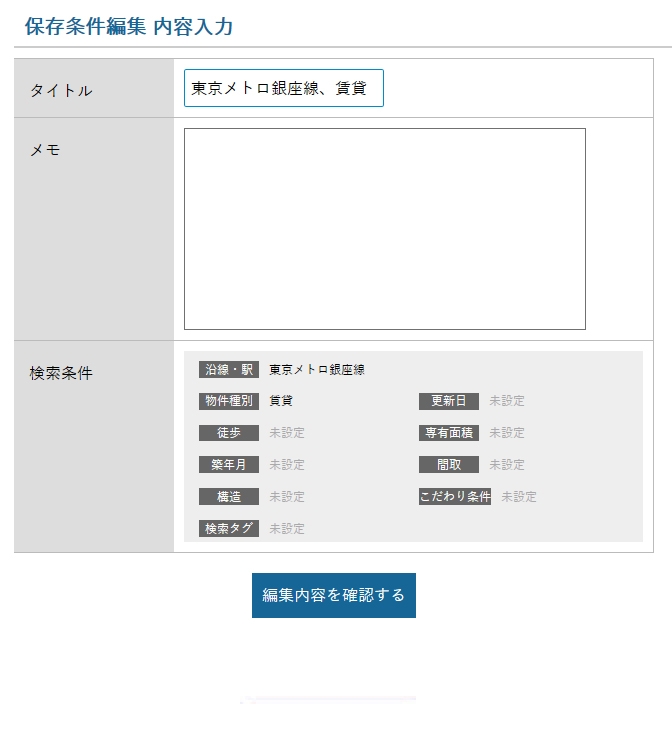Viewport: 672px width, 745px height.
Task: Click 未設定 next to こだわり条件
Action: pos(519,497)
